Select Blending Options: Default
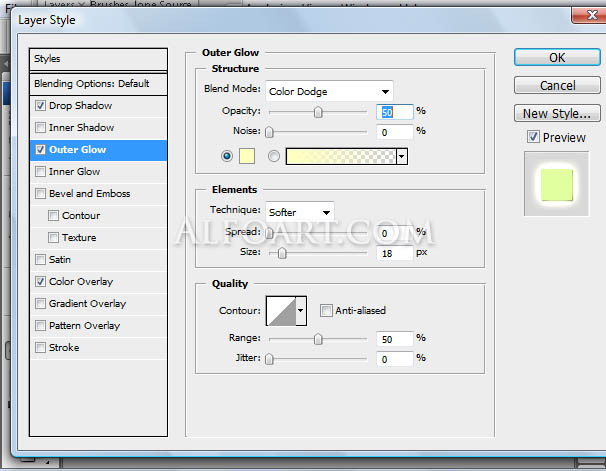This screenshot has width=606, height=471. pos(98,84)
